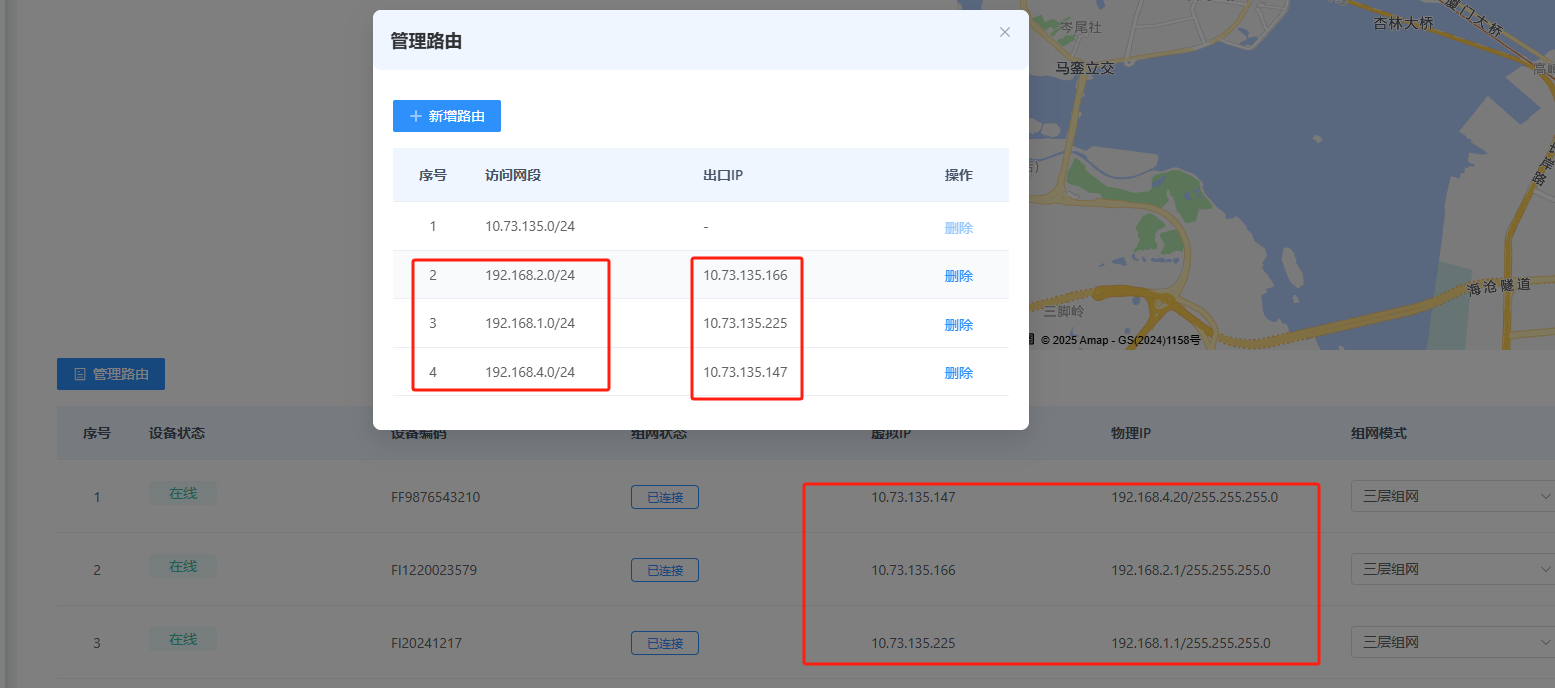Delete route 192.168.2.0/24
1555x688 pixels.
[958, 276]
